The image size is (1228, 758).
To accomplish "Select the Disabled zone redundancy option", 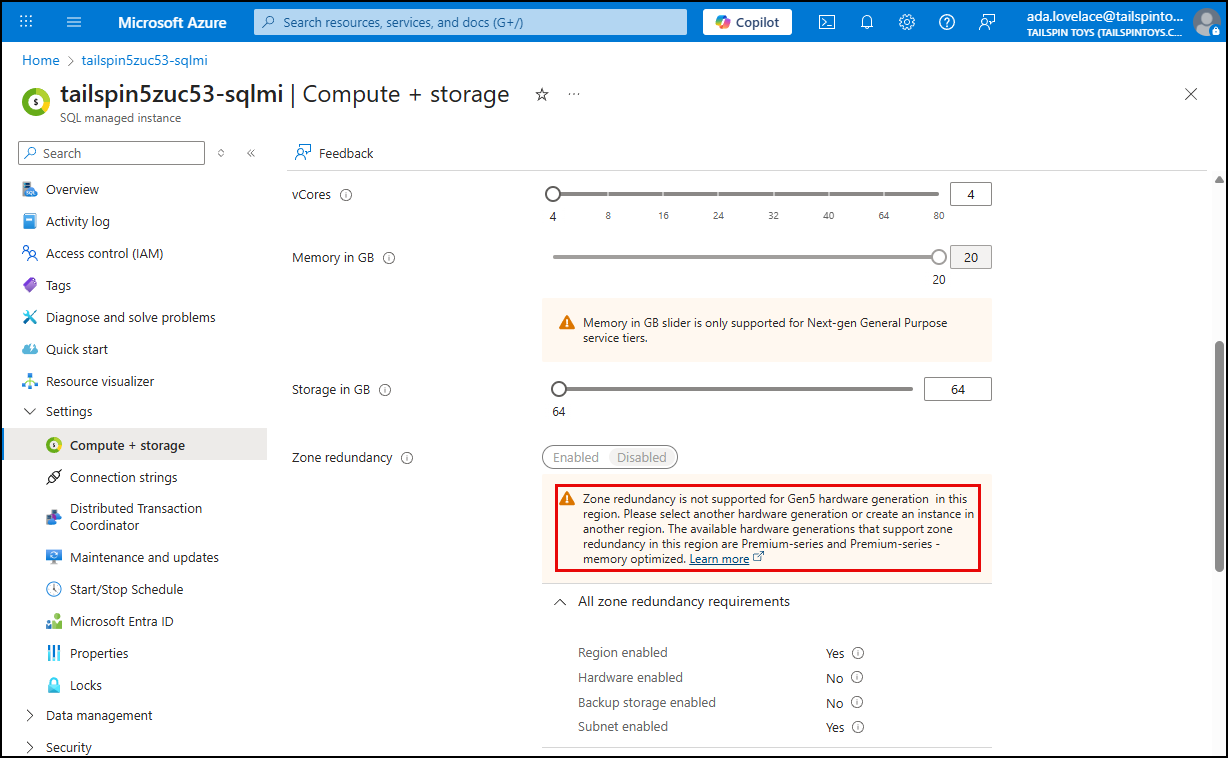I will pyautogui.click(x=642, y=458).
